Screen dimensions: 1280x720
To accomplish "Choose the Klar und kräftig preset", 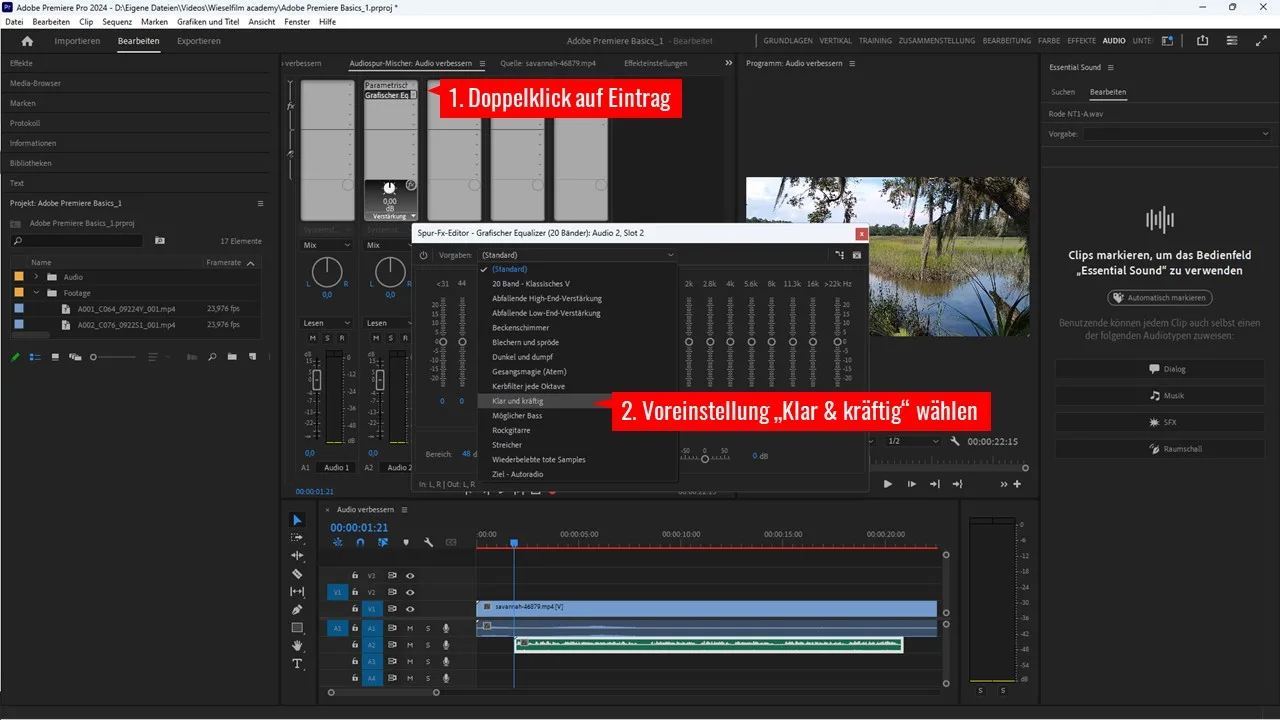I will [x=578, y=401].
